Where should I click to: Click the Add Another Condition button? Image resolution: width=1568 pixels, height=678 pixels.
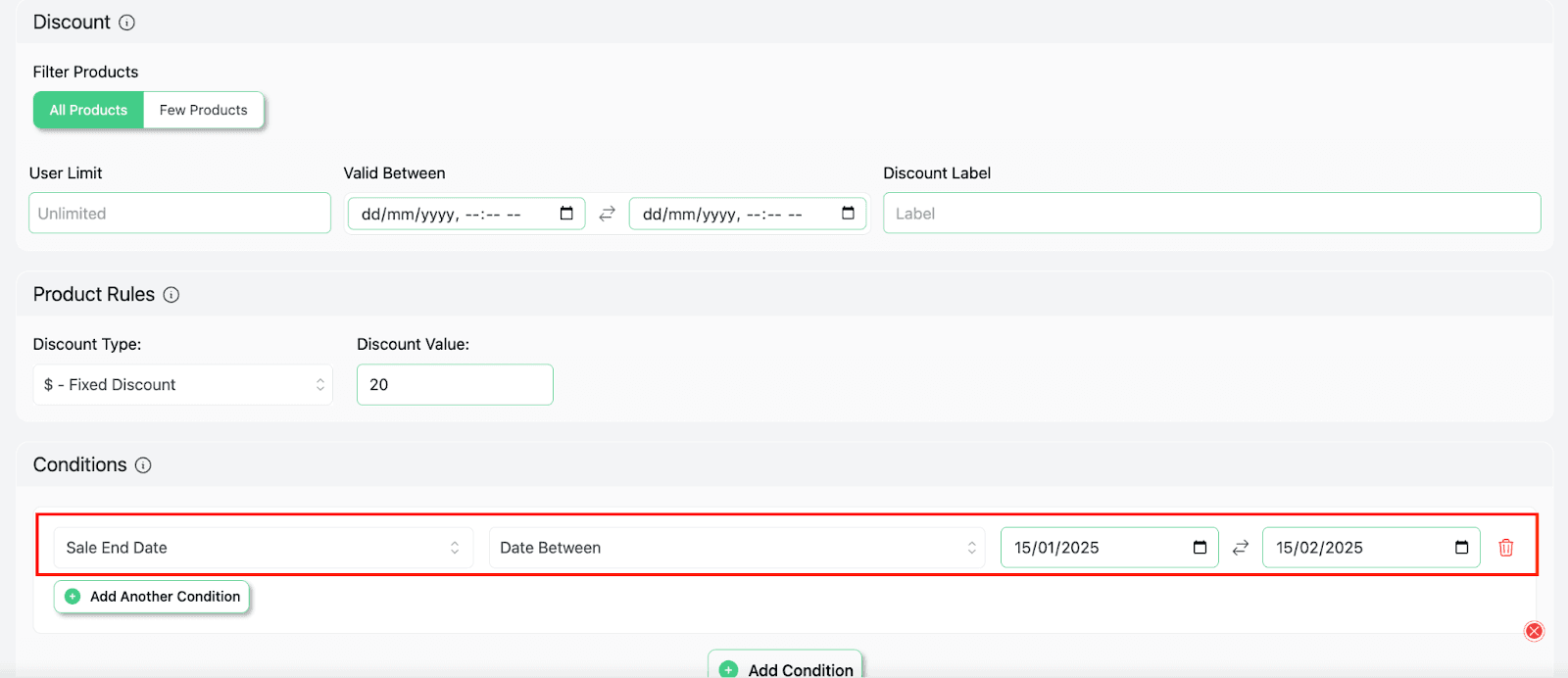pos(152,597)
